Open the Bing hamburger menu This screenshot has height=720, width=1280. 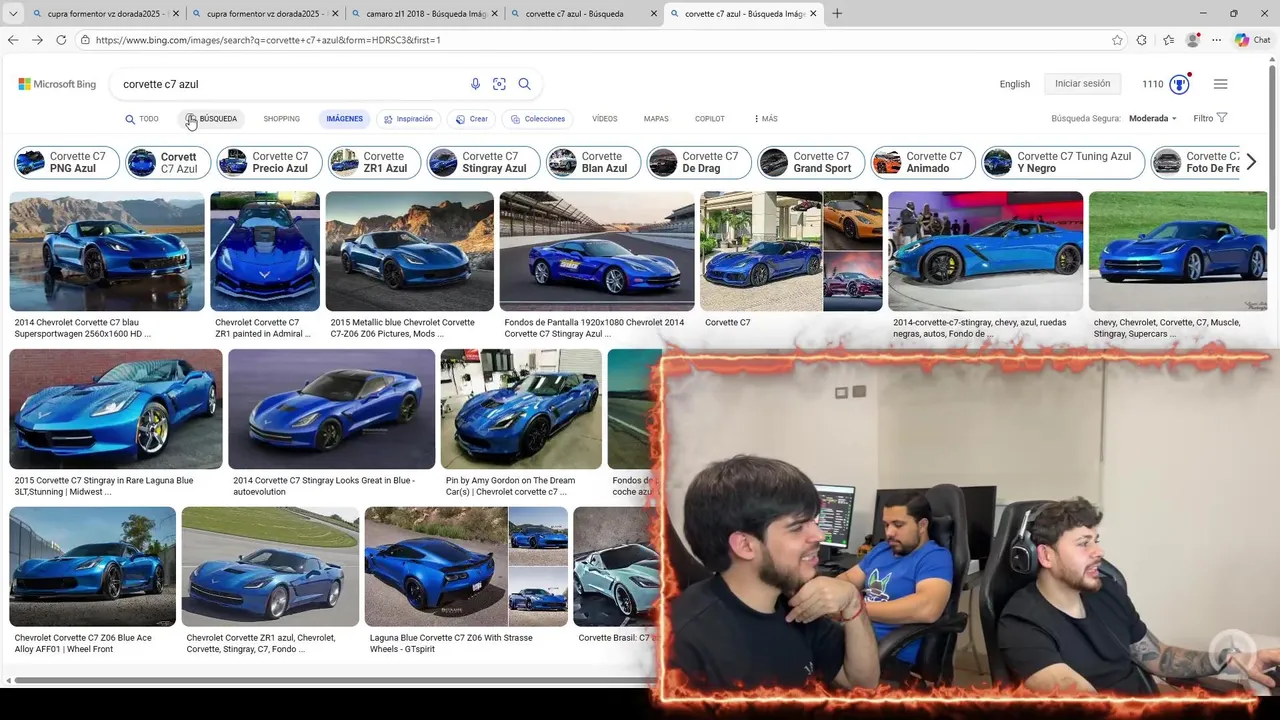point(1220,84)
